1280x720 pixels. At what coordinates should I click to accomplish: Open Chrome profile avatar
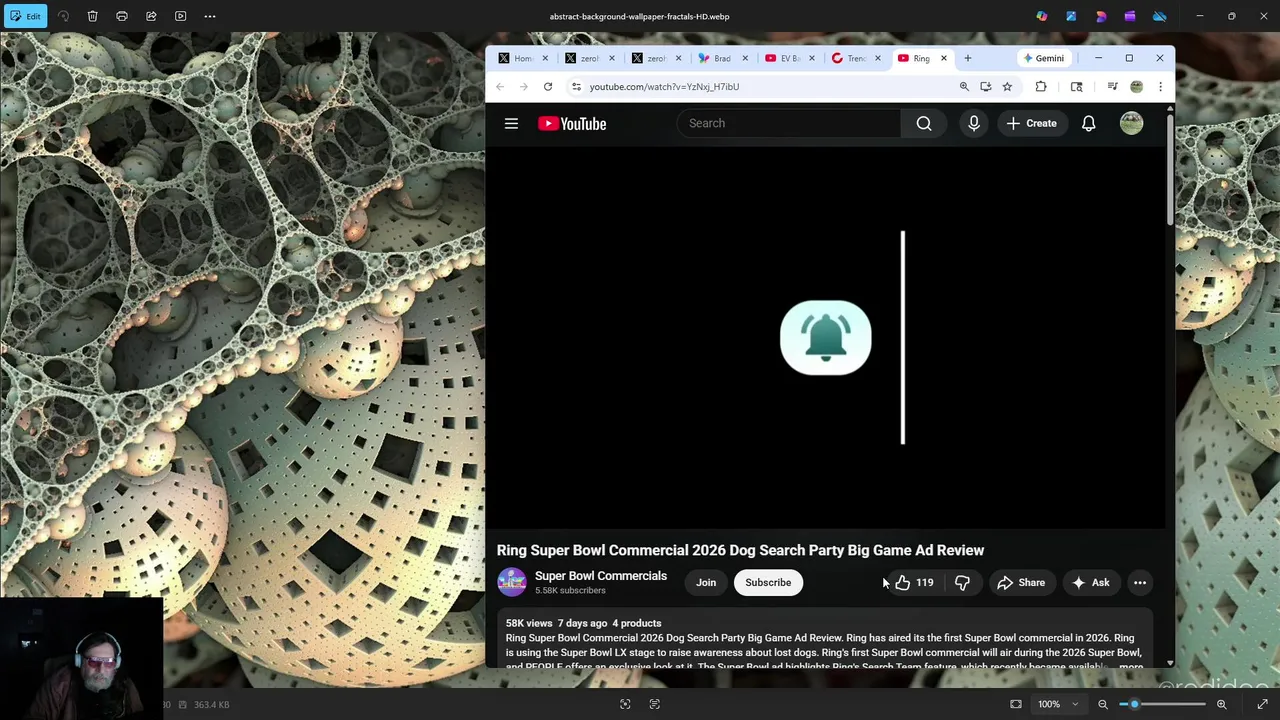pos(1136,87)
